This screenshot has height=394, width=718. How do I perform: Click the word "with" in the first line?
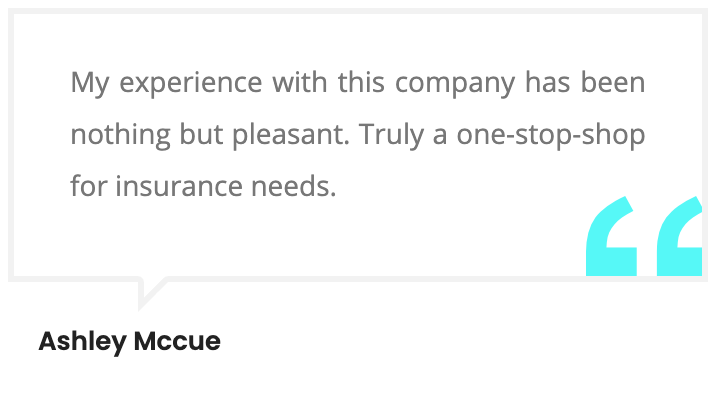[x=300, y=82]
